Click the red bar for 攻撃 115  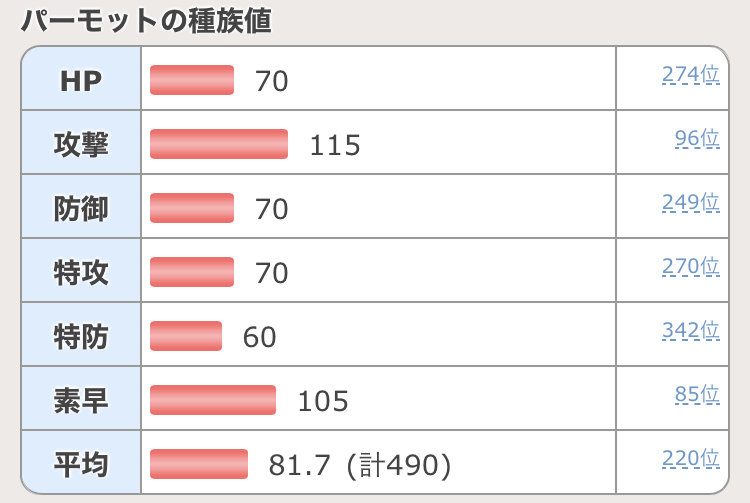(219, 144)
